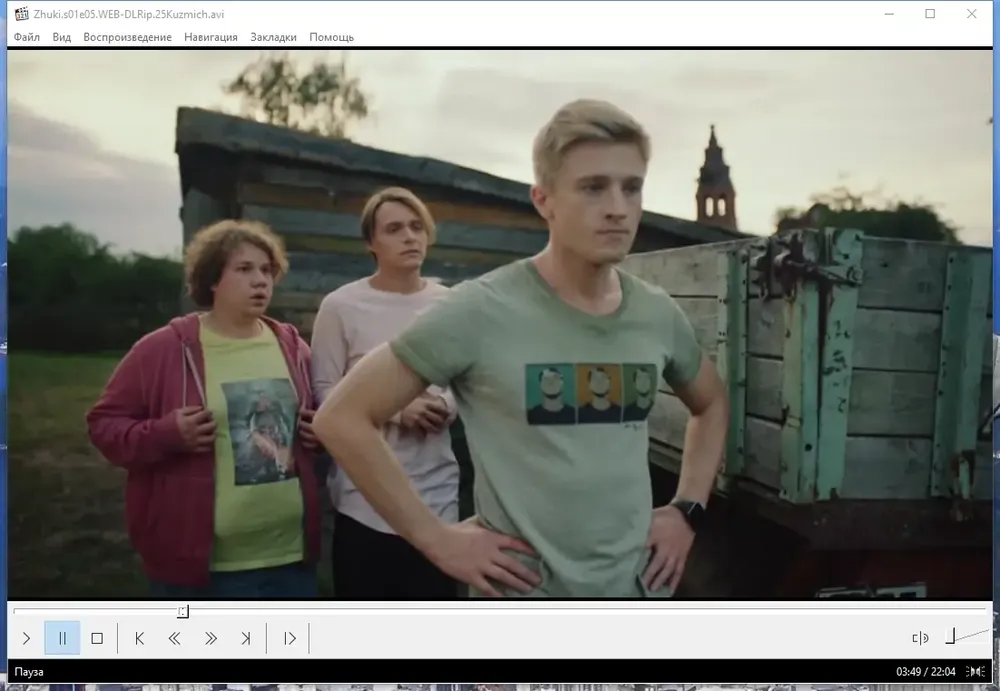This screenshot has width=1000, height=691.
Task: Show the Закладки menu
Action: [x=274, y=37]
